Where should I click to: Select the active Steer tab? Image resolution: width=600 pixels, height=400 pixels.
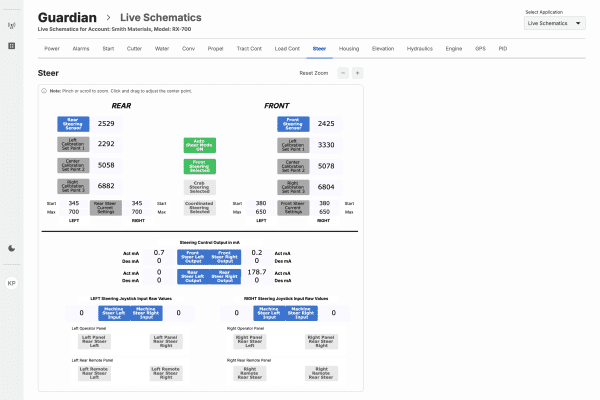coord(319,49)
